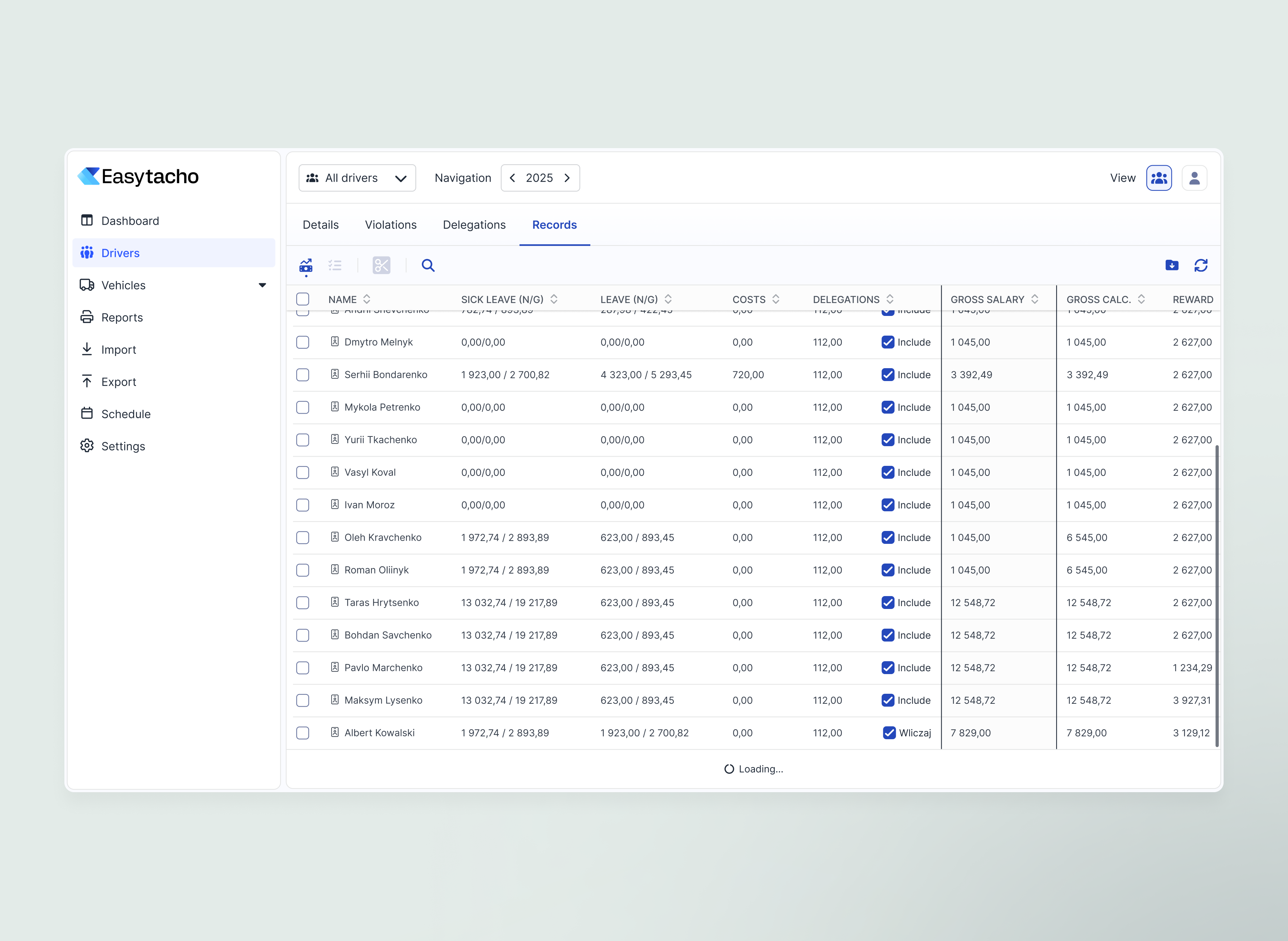
Task: Select the Records tab
Action: tap(555, 225)
